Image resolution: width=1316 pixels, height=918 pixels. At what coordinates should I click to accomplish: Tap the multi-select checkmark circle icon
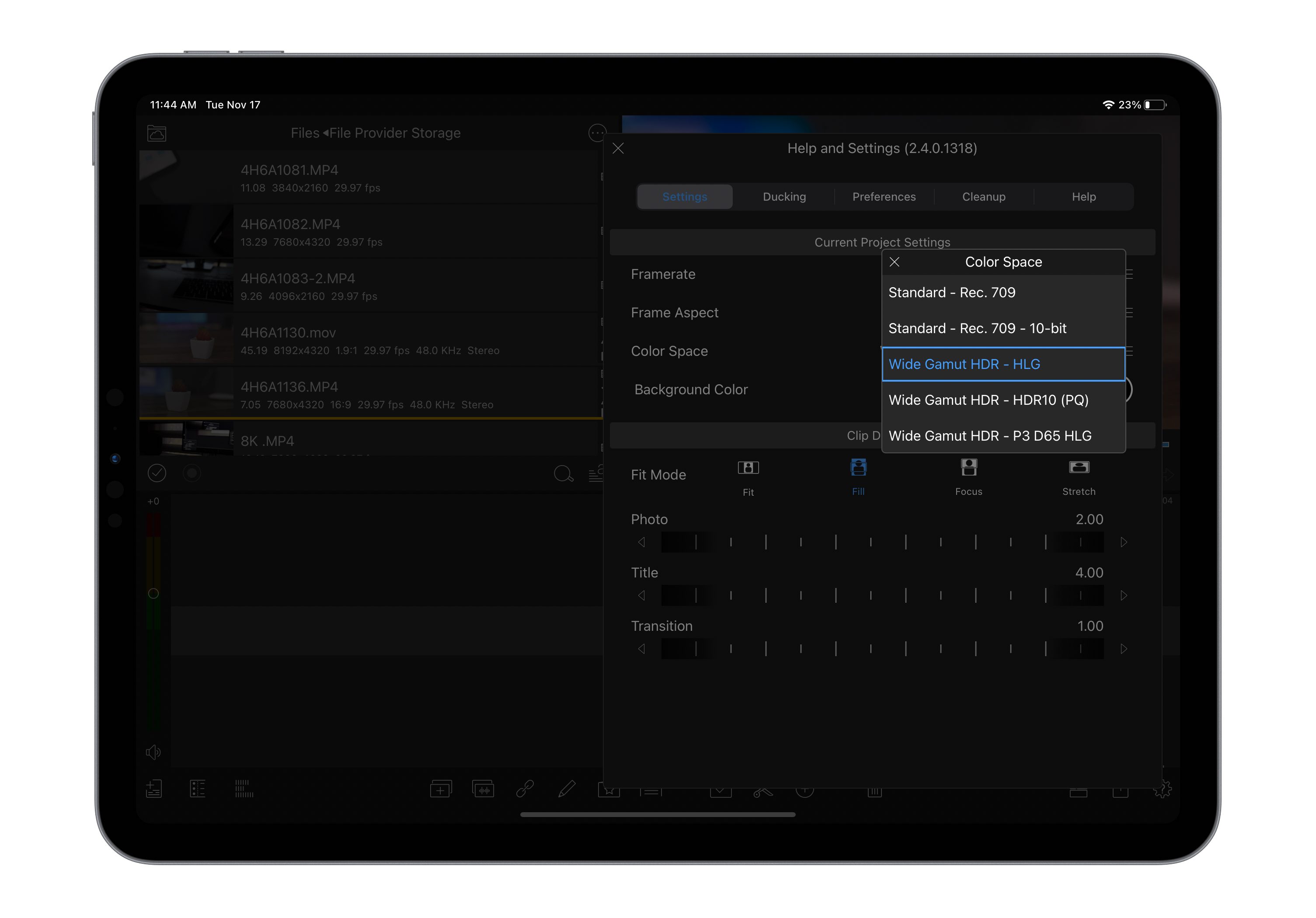click(x=157, y=473)
